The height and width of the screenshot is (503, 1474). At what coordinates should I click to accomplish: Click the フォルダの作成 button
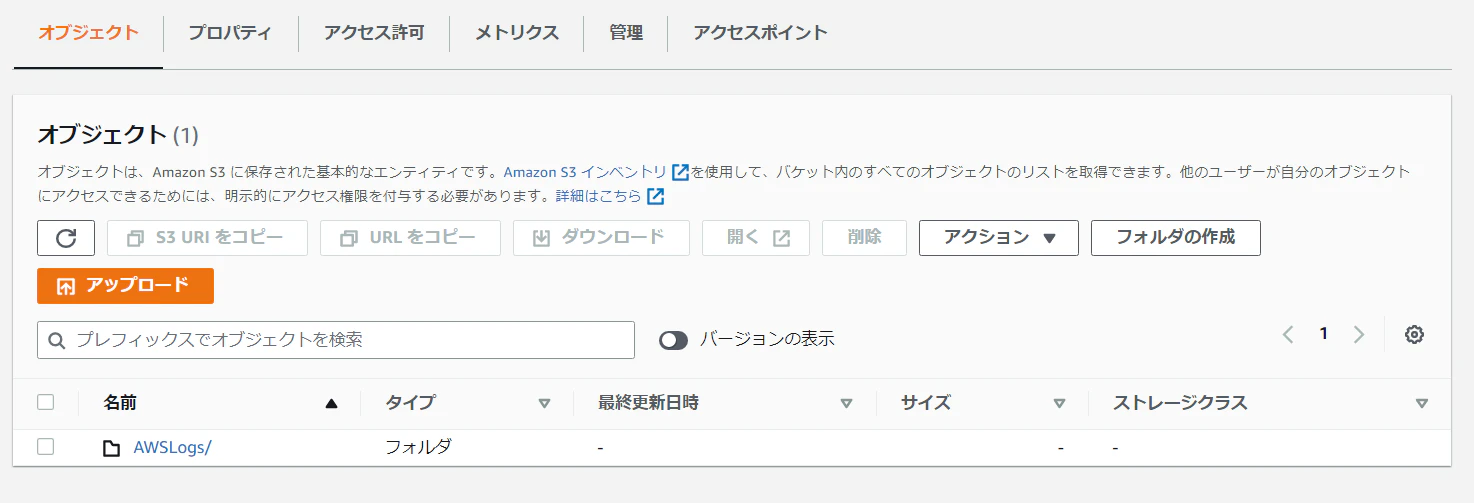tap(1176, 238)
